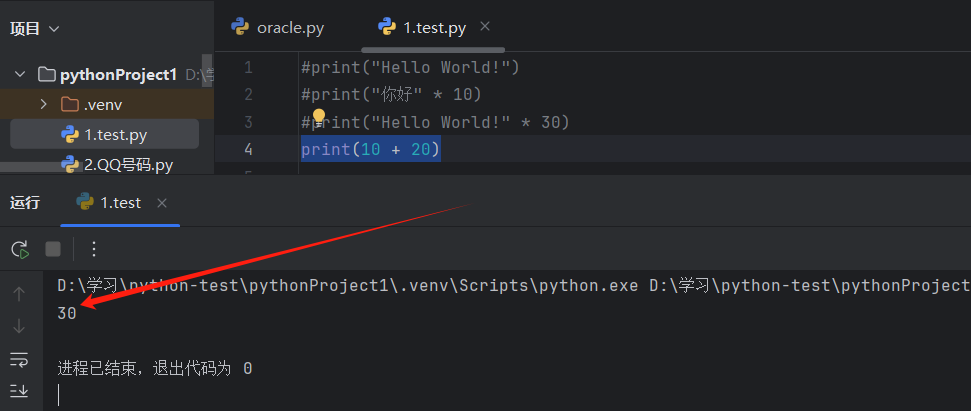The width and height of the screenshot is (971, 411).
Task: Toggle the soft-wrap console icon
Action: pos(19,358)
